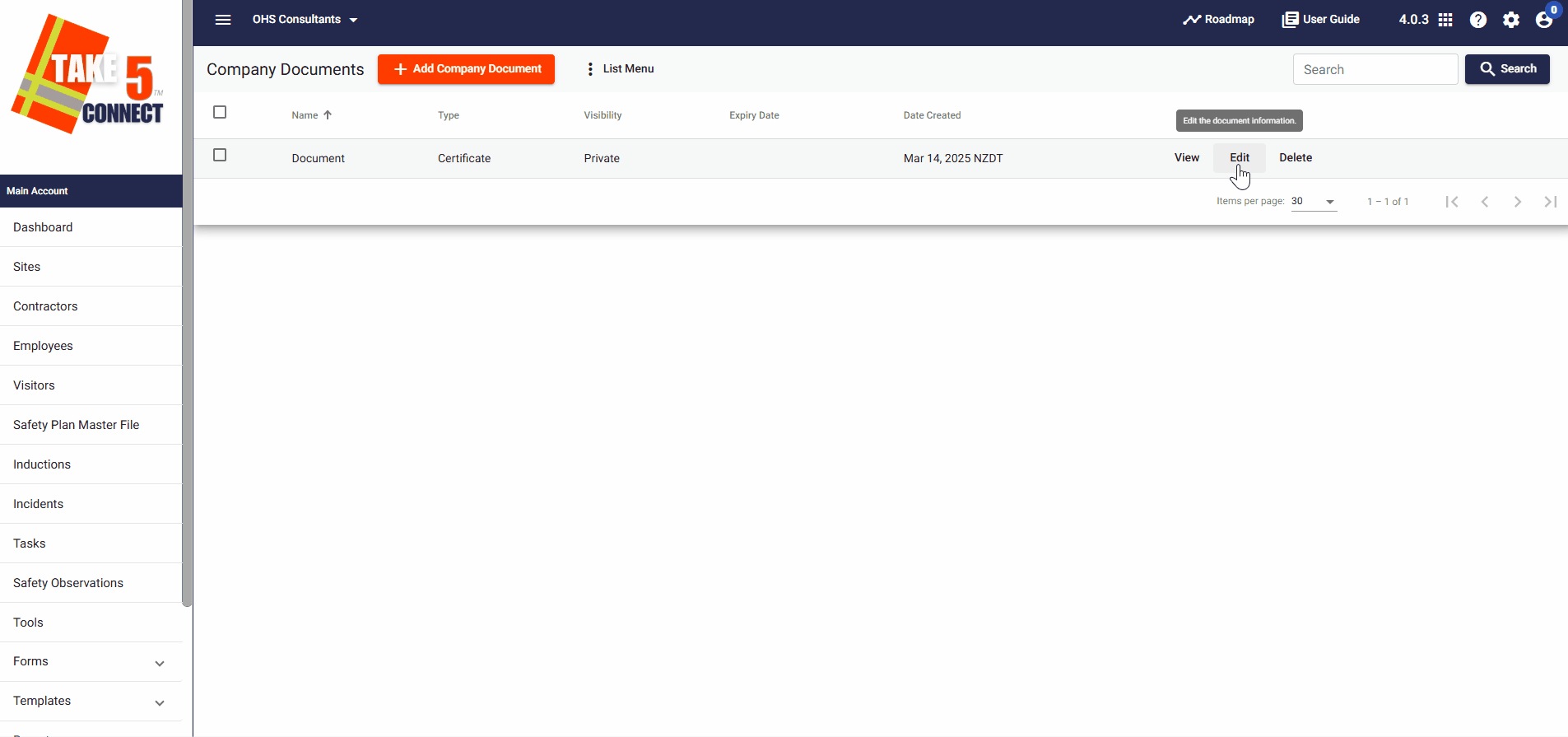The width and height of the screenshot is (1568, 737).
Task: Click the Type column header
Action: point(449,115)
